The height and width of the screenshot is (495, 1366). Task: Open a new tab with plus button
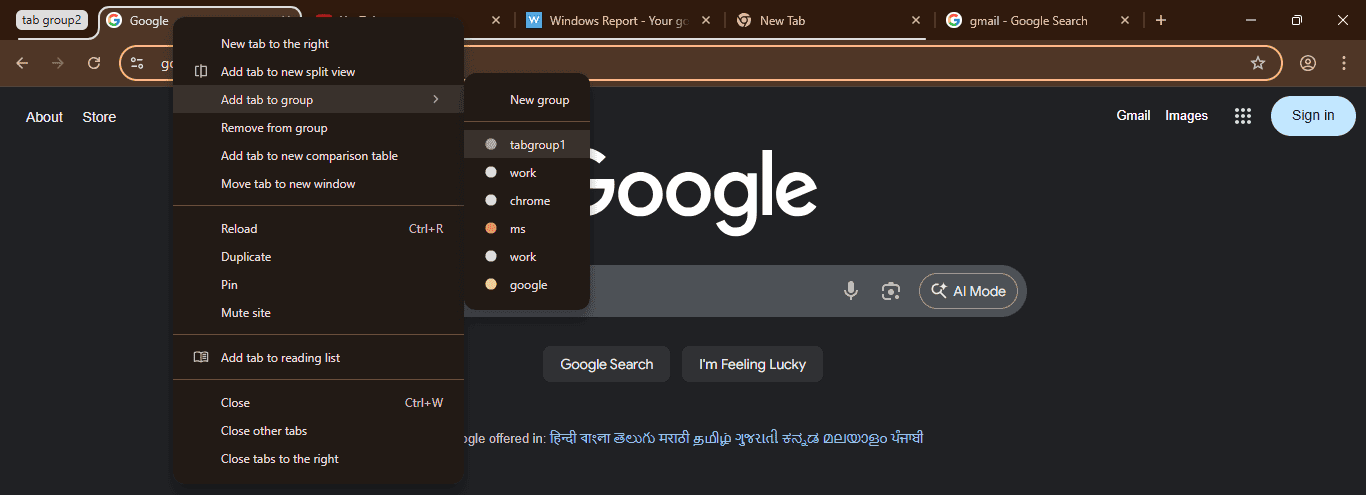[1161, 20]
